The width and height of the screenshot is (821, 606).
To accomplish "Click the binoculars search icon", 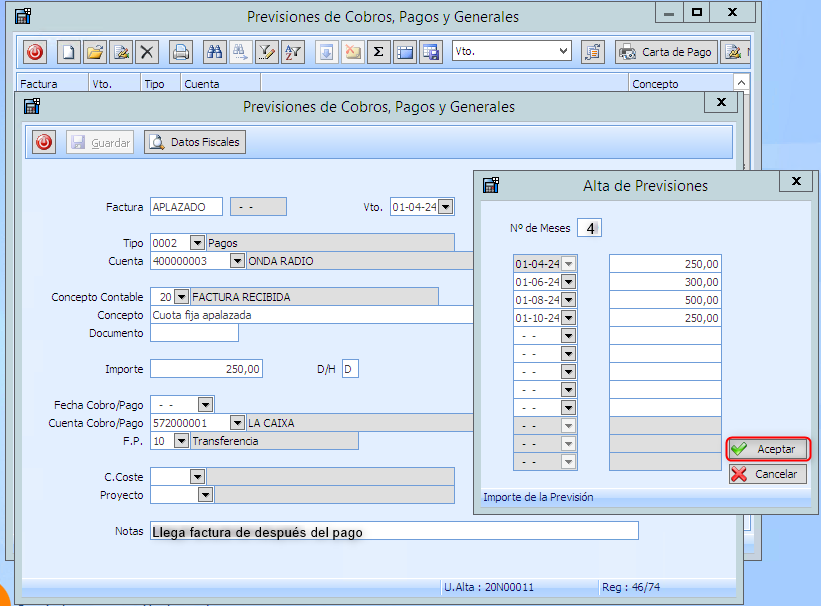I will point(214,52).
